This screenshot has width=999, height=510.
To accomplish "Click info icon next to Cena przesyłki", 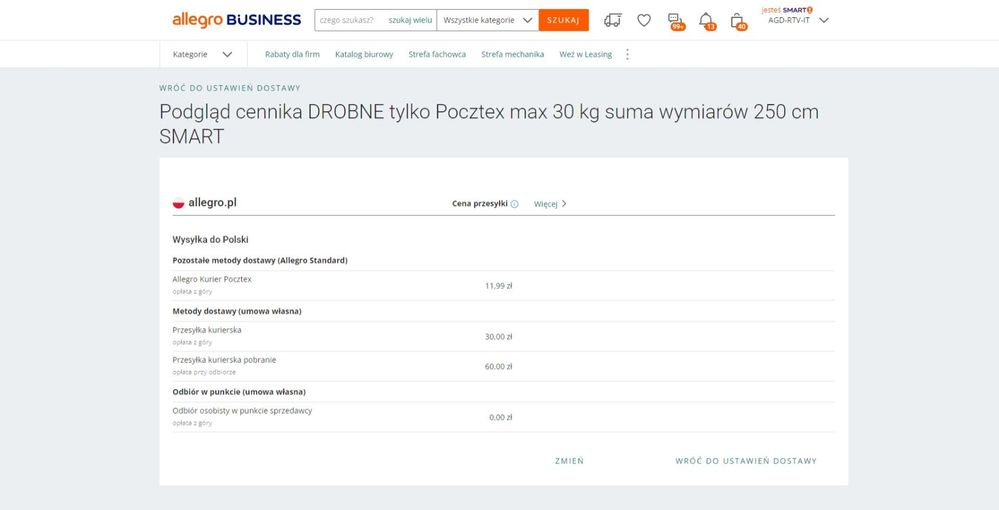I will tap(515, 204).
